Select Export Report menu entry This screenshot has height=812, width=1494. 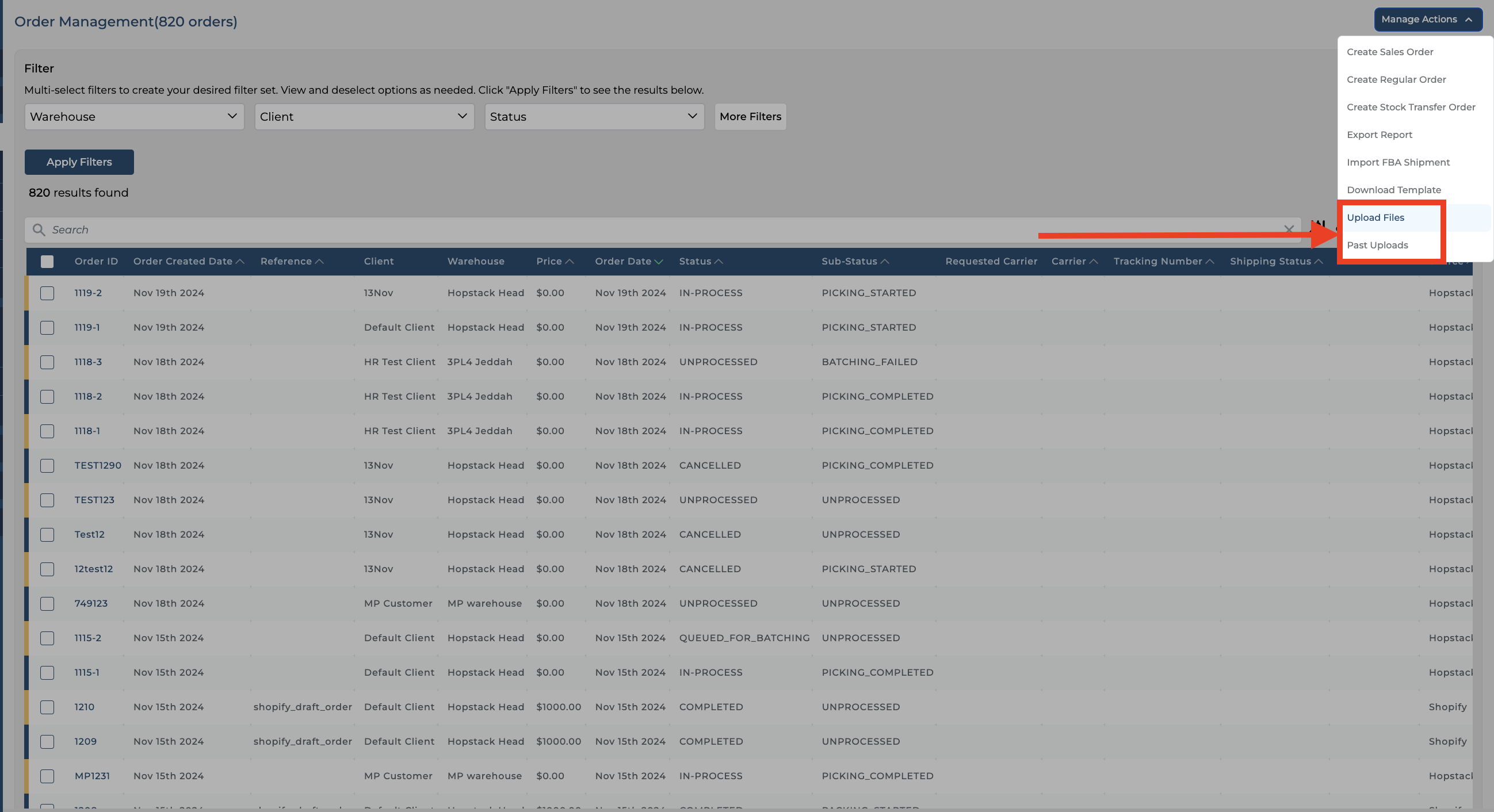(x=1379, y=135)
